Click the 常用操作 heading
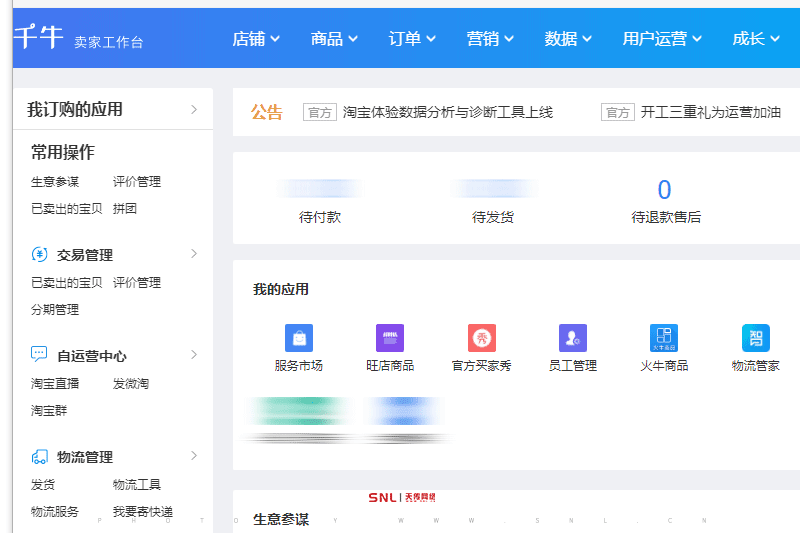800x533 pixels. pos(63,152)
